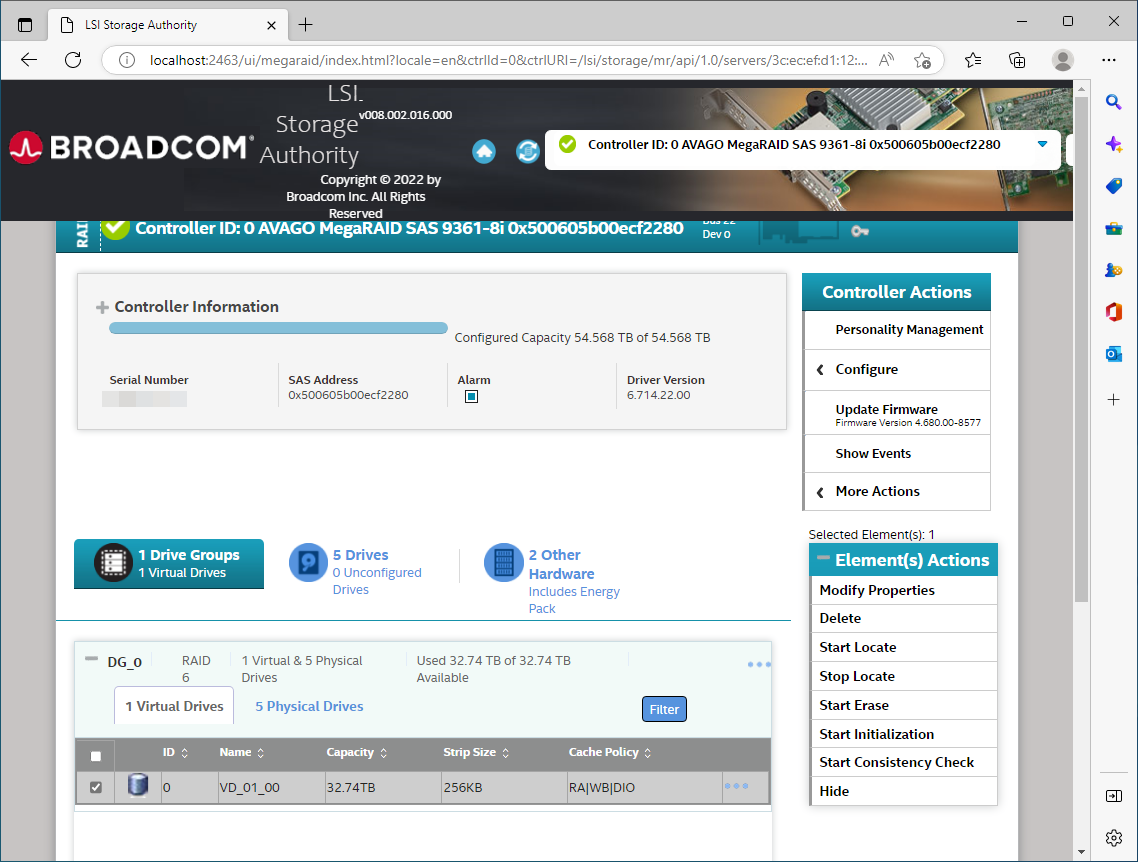Switch to 5 Physical Drives tab
The width and height of the screenshot is (1138, 862).
(x=309, y=706)
